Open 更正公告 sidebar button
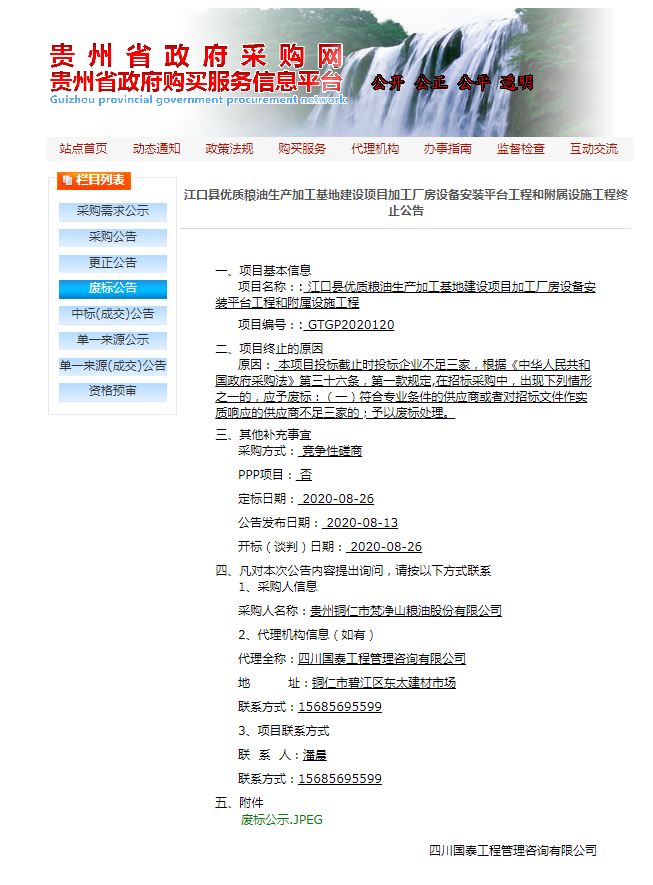 pos(113,263)
